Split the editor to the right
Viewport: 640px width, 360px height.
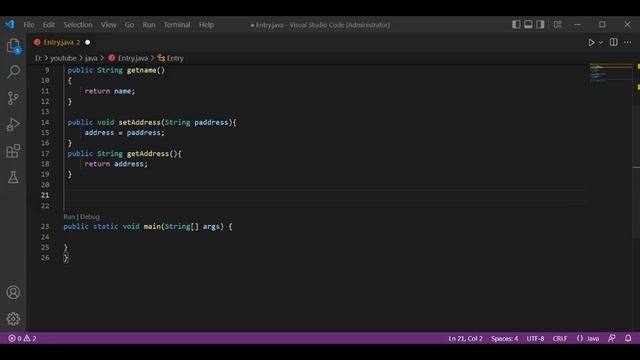tap(613, 42)
